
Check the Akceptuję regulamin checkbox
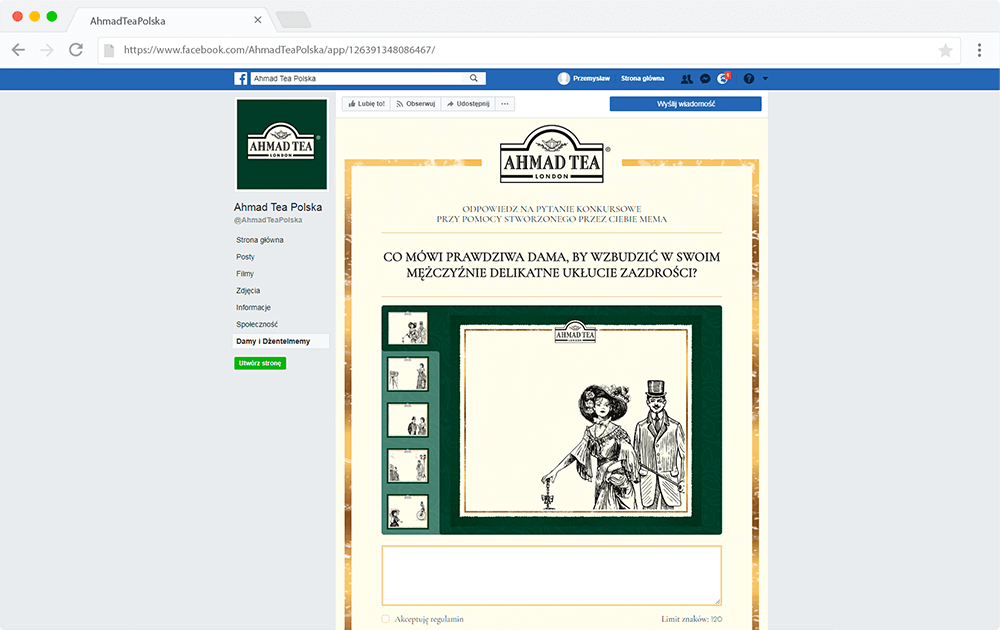pyautogui.click(x=385, y=619)
